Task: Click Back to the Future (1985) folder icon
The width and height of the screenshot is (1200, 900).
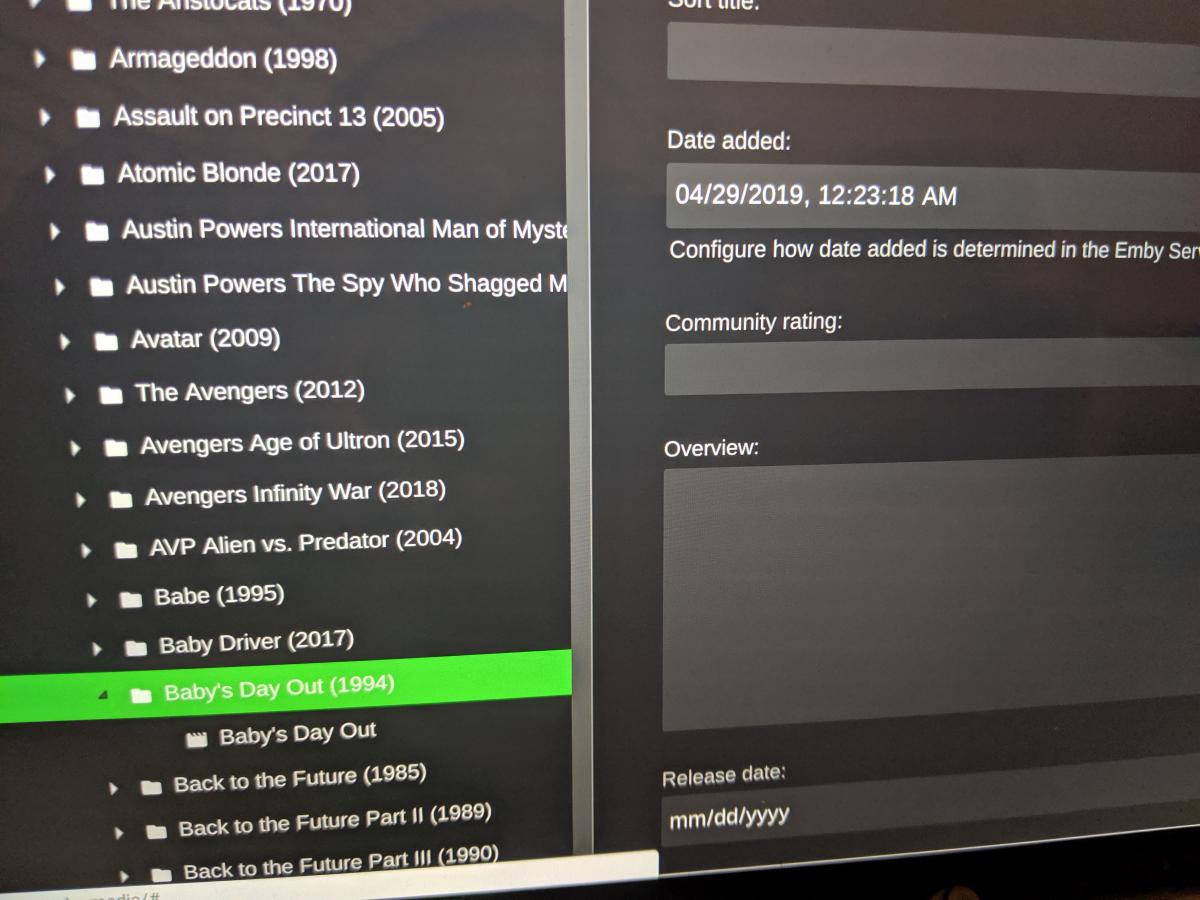Action: click(x=152, y=787)
